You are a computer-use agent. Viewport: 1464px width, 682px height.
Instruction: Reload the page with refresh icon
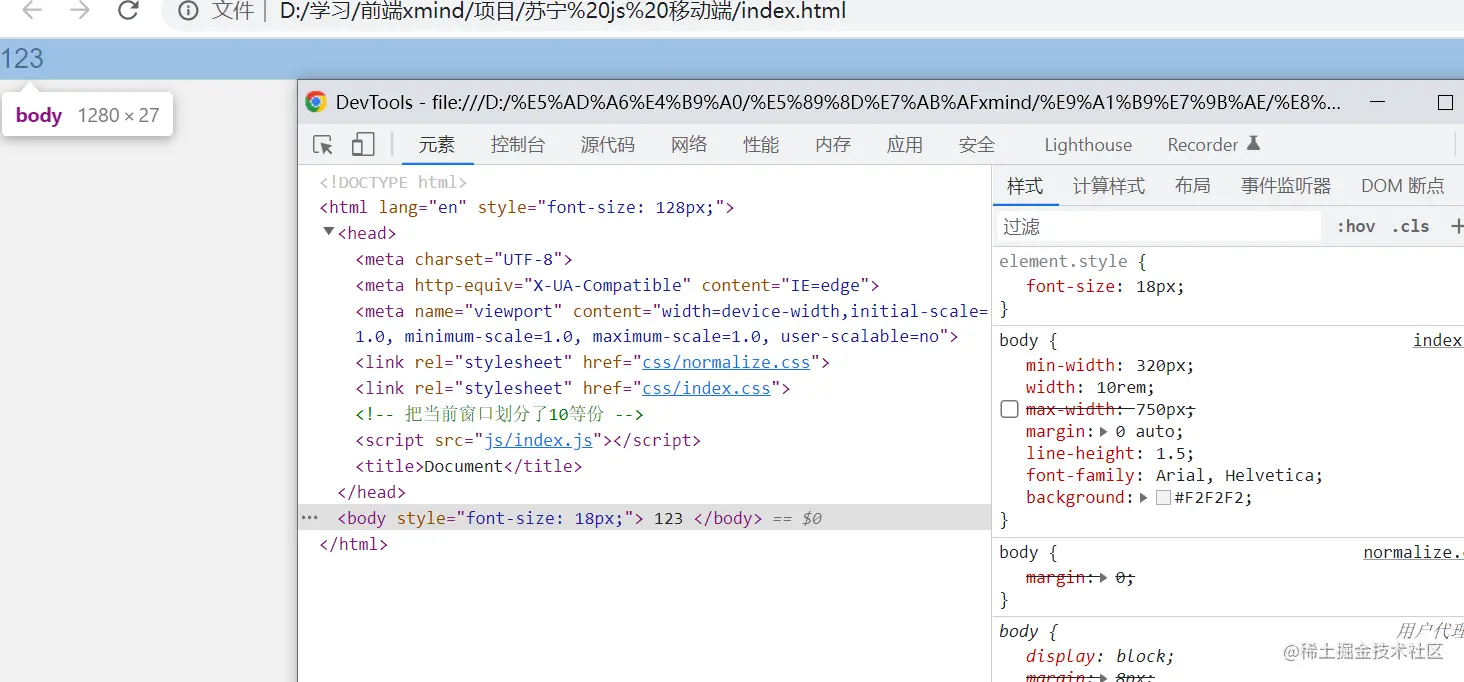click(x=128, y=11)
